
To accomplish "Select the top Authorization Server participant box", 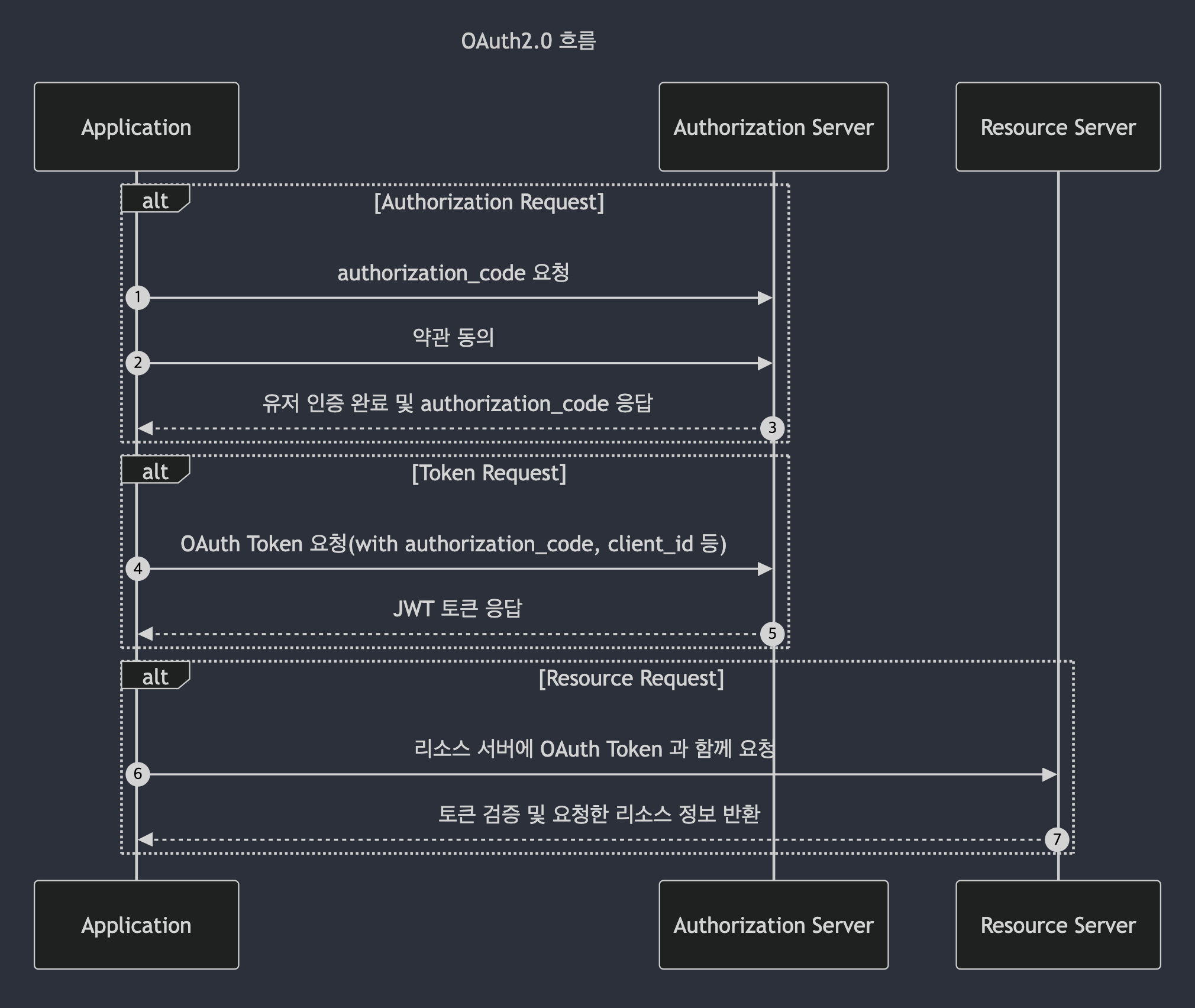I will pos(773,127).
